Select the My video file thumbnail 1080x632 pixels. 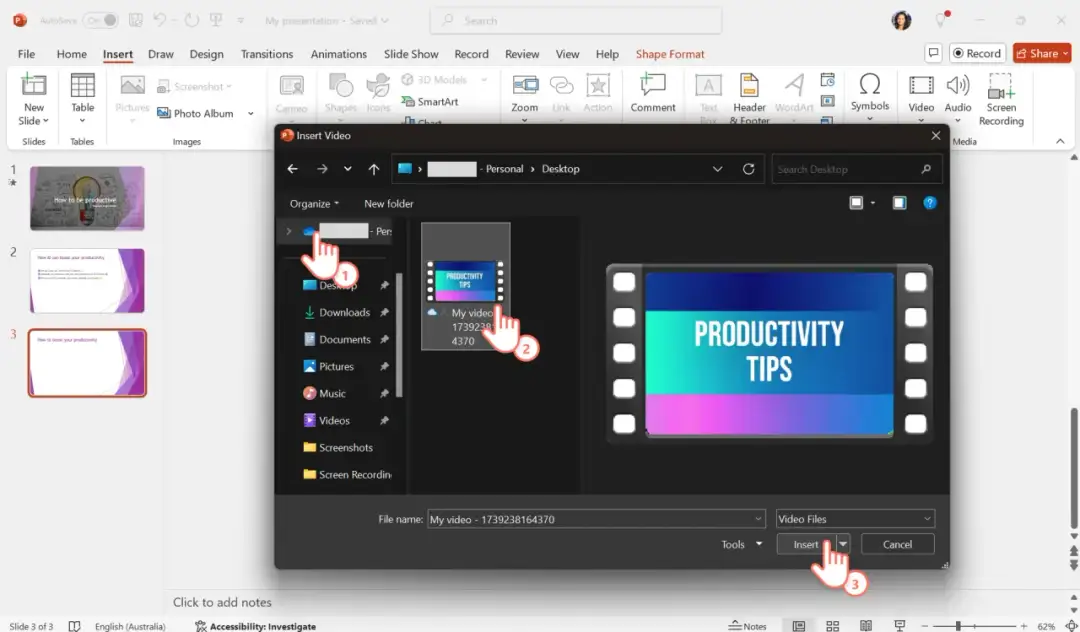click(465, 283)
